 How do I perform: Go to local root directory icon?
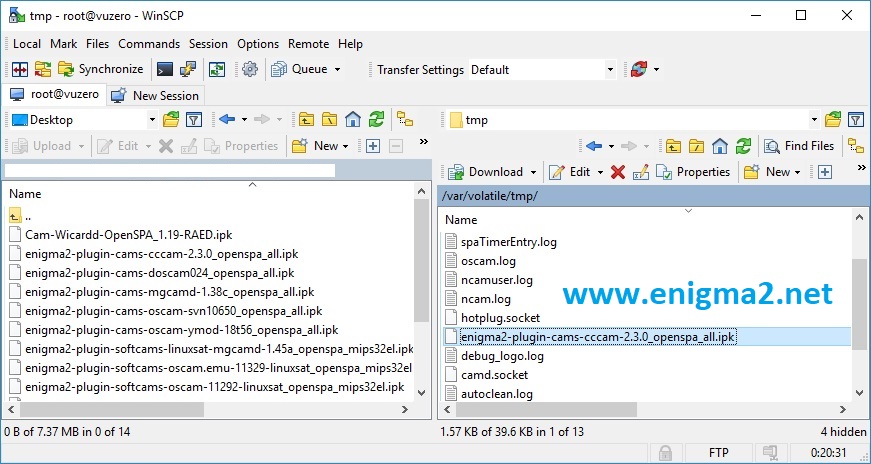[329, 119]
